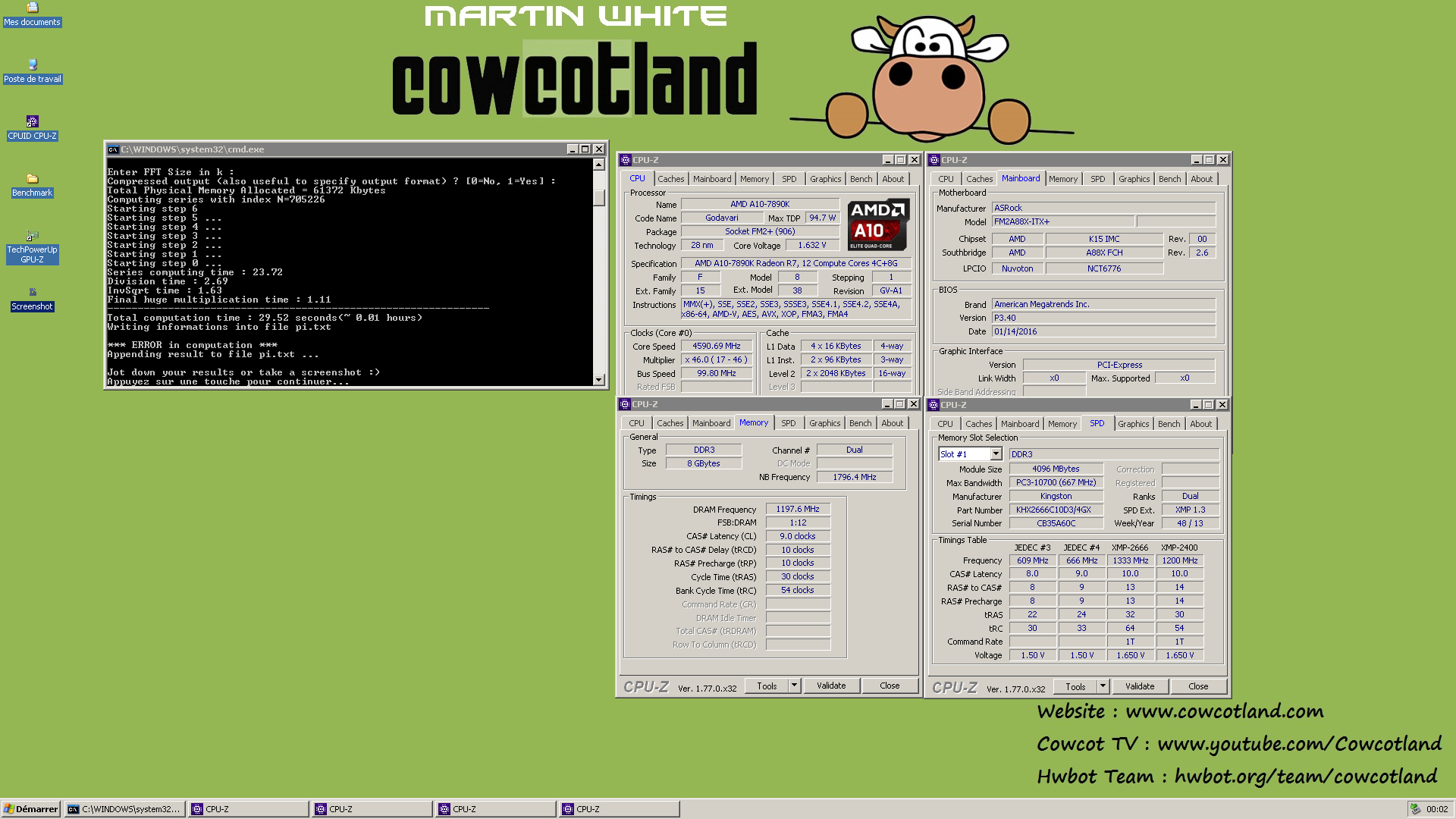Click the AMD A10 processor logo

pyautogui.click(x=878, y=224)
